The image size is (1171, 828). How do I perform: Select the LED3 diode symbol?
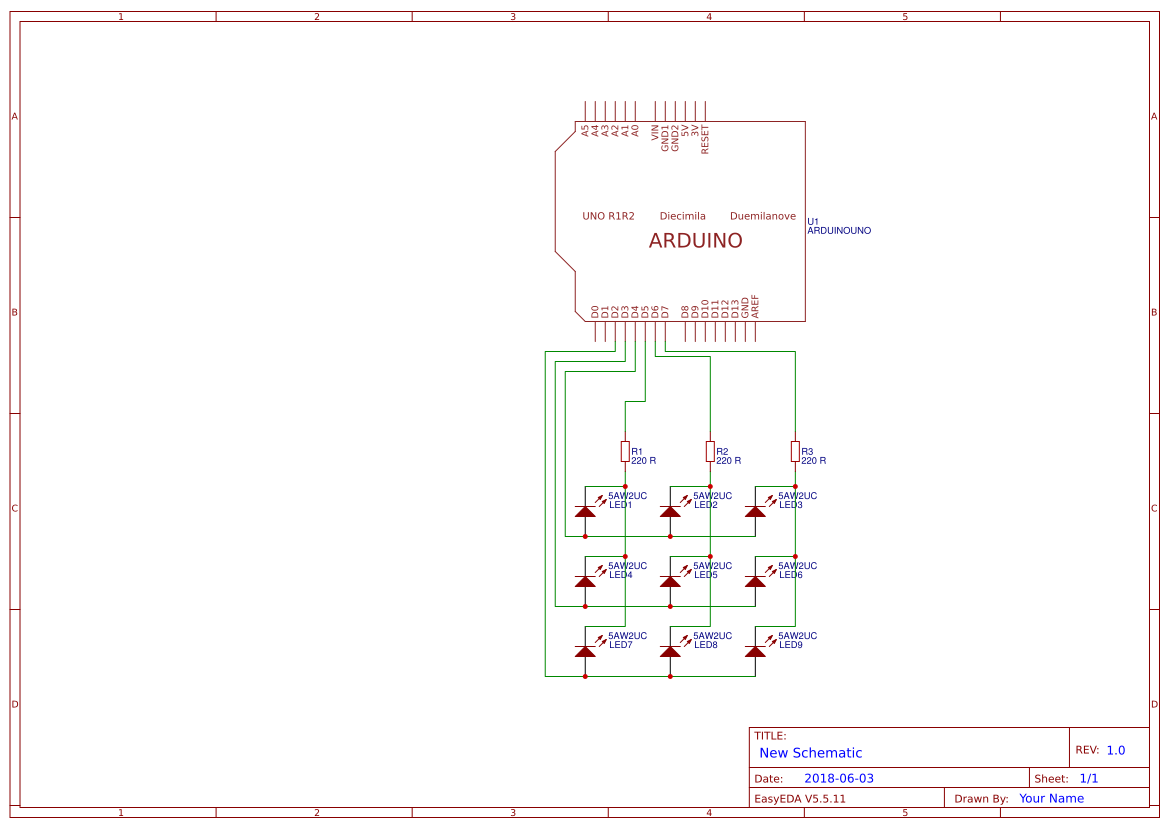(756, 510)
